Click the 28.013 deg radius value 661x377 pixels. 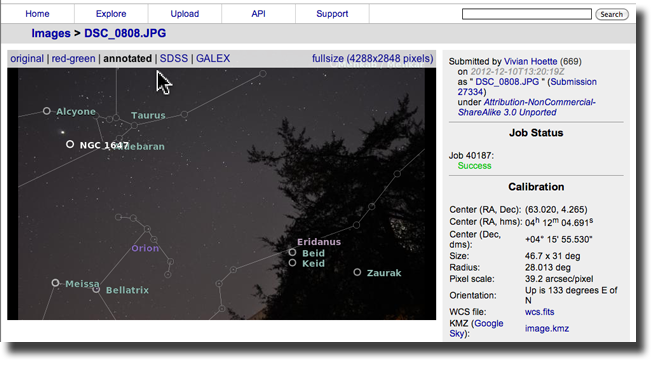tap(548, 267)
